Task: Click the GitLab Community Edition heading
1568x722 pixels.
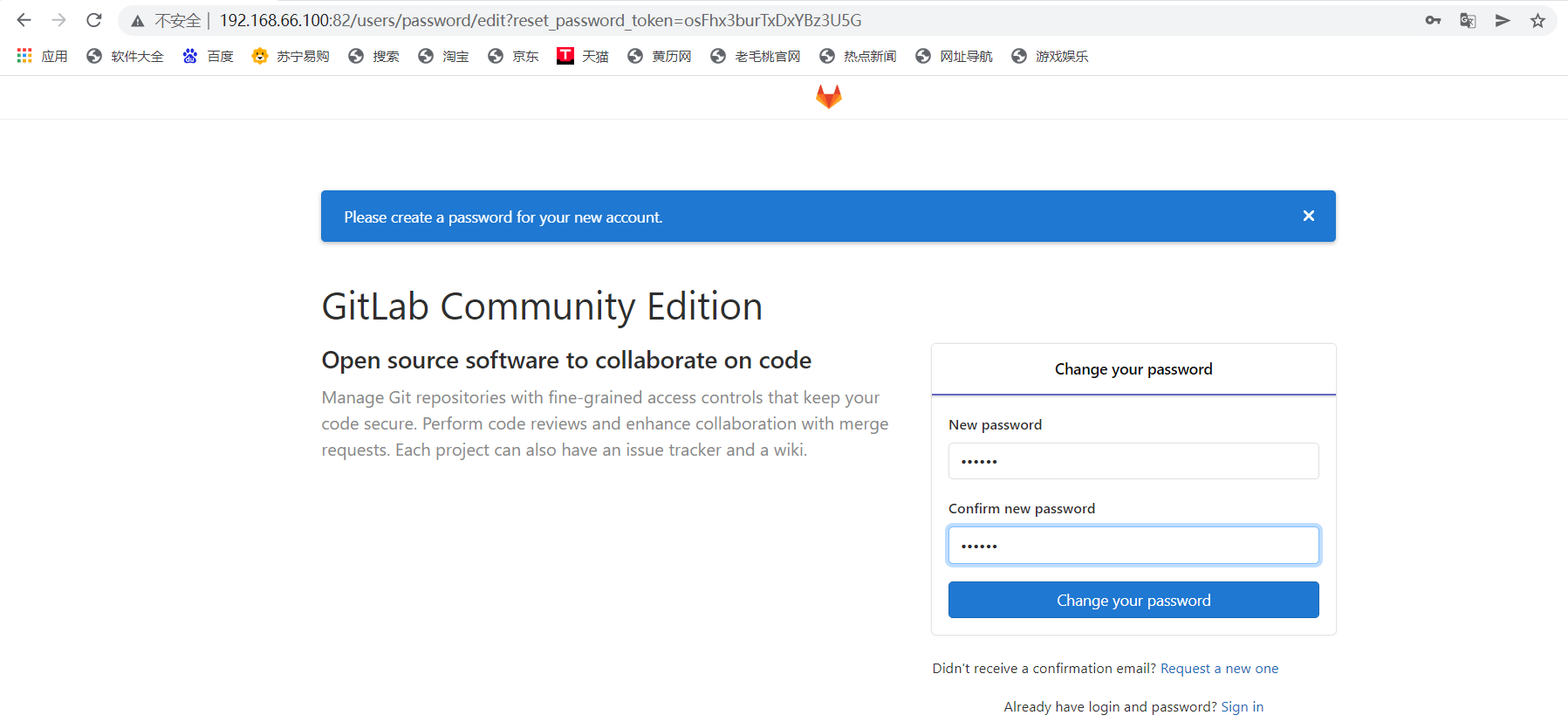Action: click(542, 307)
